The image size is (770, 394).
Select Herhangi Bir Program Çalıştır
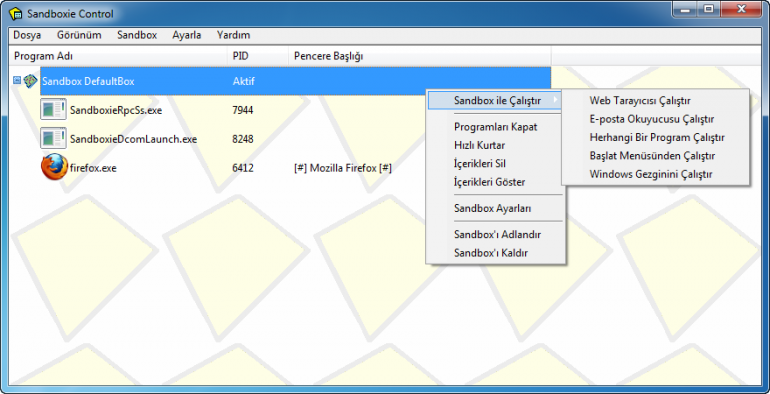point(656,138)
